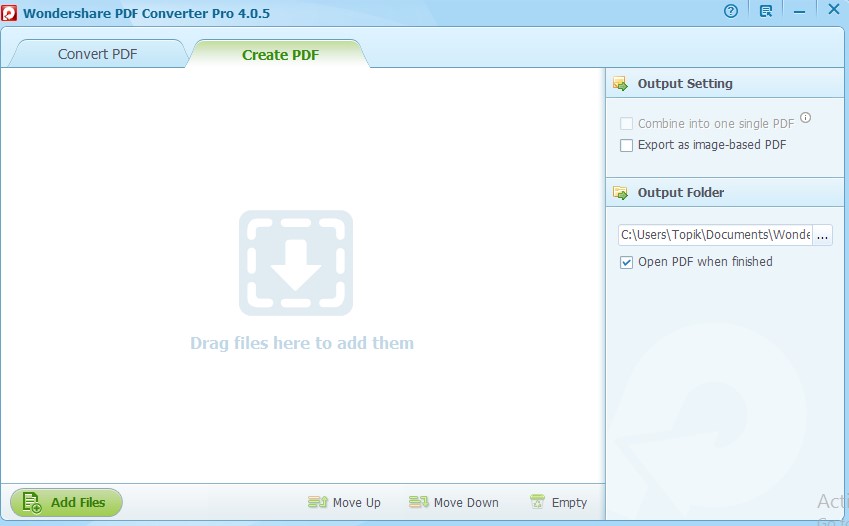Open the feedback/register icon in title bar
This screenshot has width=849, height=526.
tap(766, 11)
